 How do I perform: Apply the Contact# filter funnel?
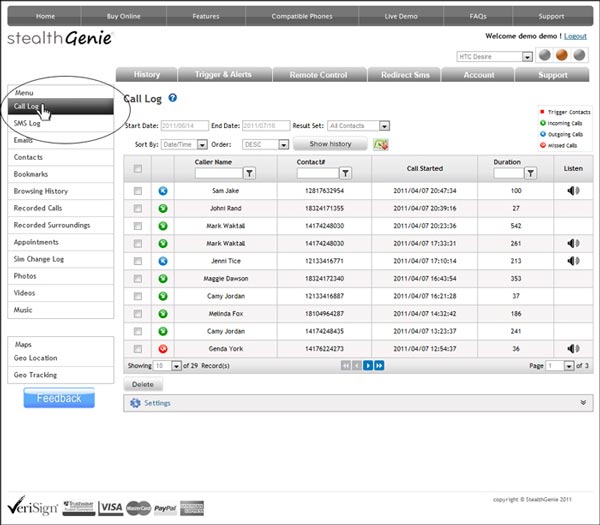coord(346,173)
